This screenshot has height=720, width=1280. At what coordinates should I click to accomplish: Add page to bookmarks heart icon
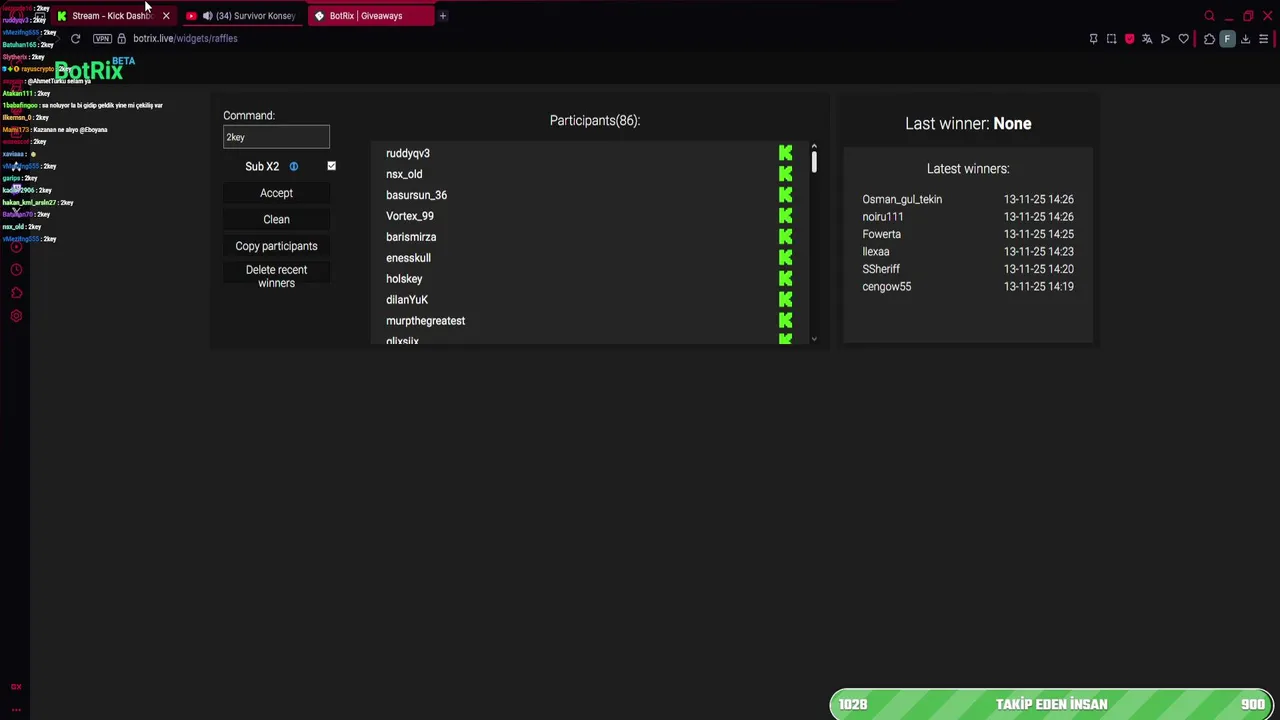click(1184, 39)
